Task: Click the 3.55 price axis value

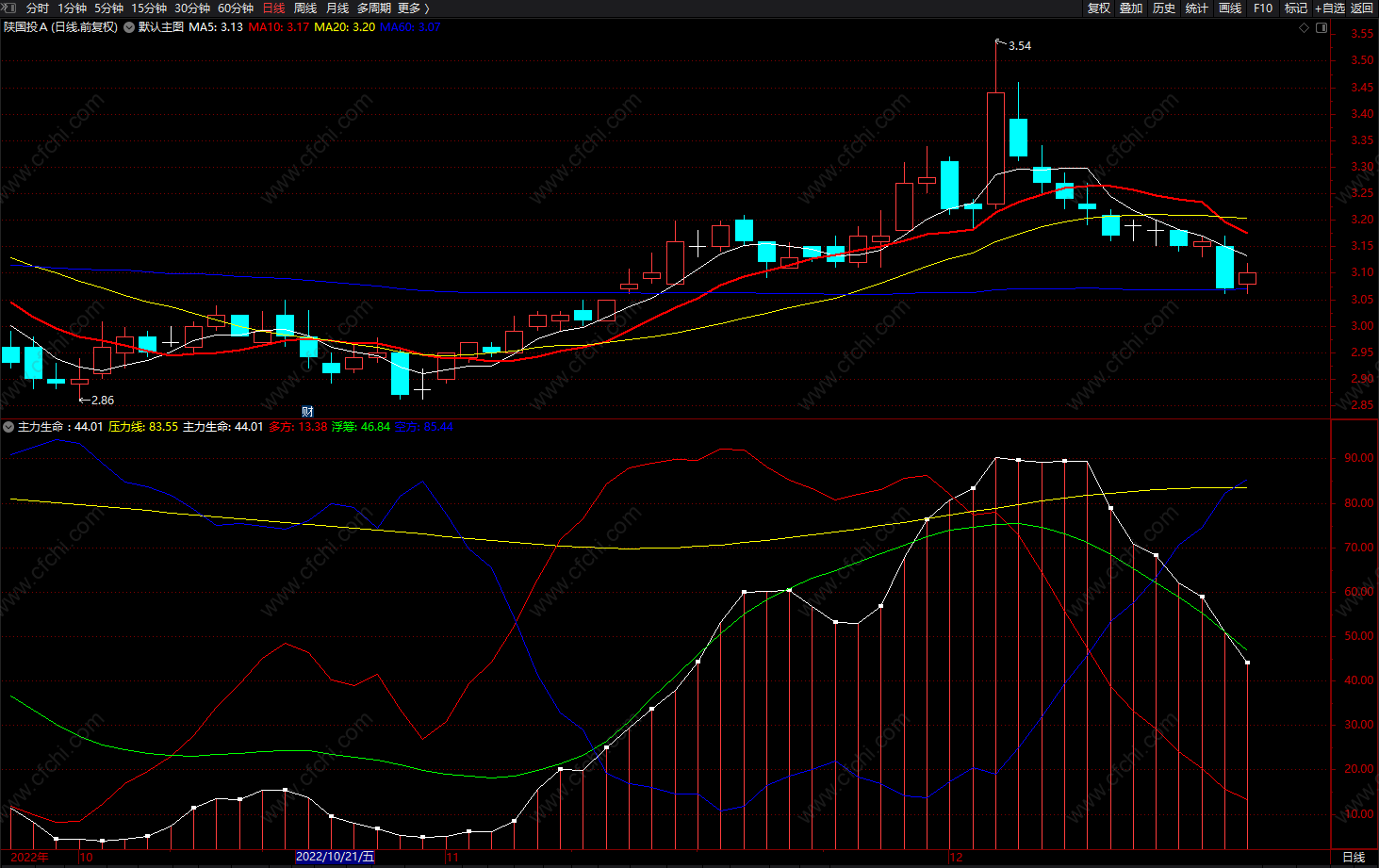Action: pos(1362,34)
